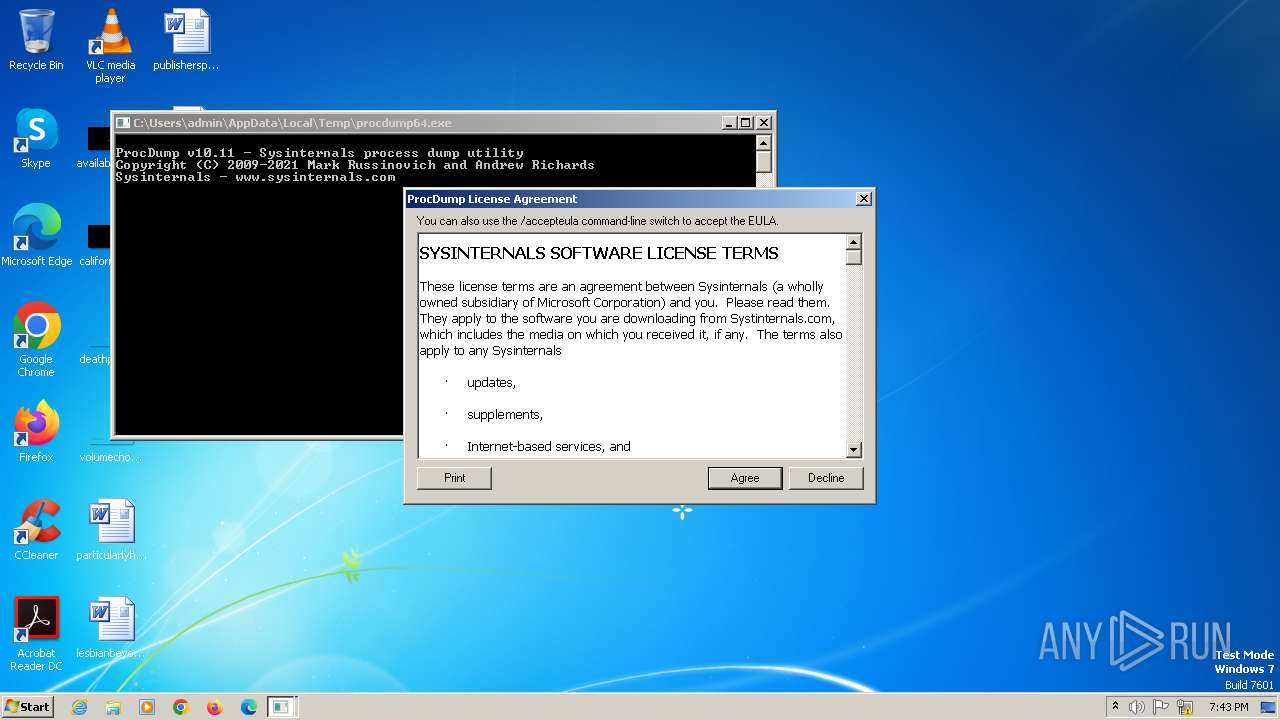Image resolution: width=1280 pixels, height=720 pixels.
Task: Close the ProcDump License Agreement dialog
Action: pyautogui.click(x=864, y=199)
